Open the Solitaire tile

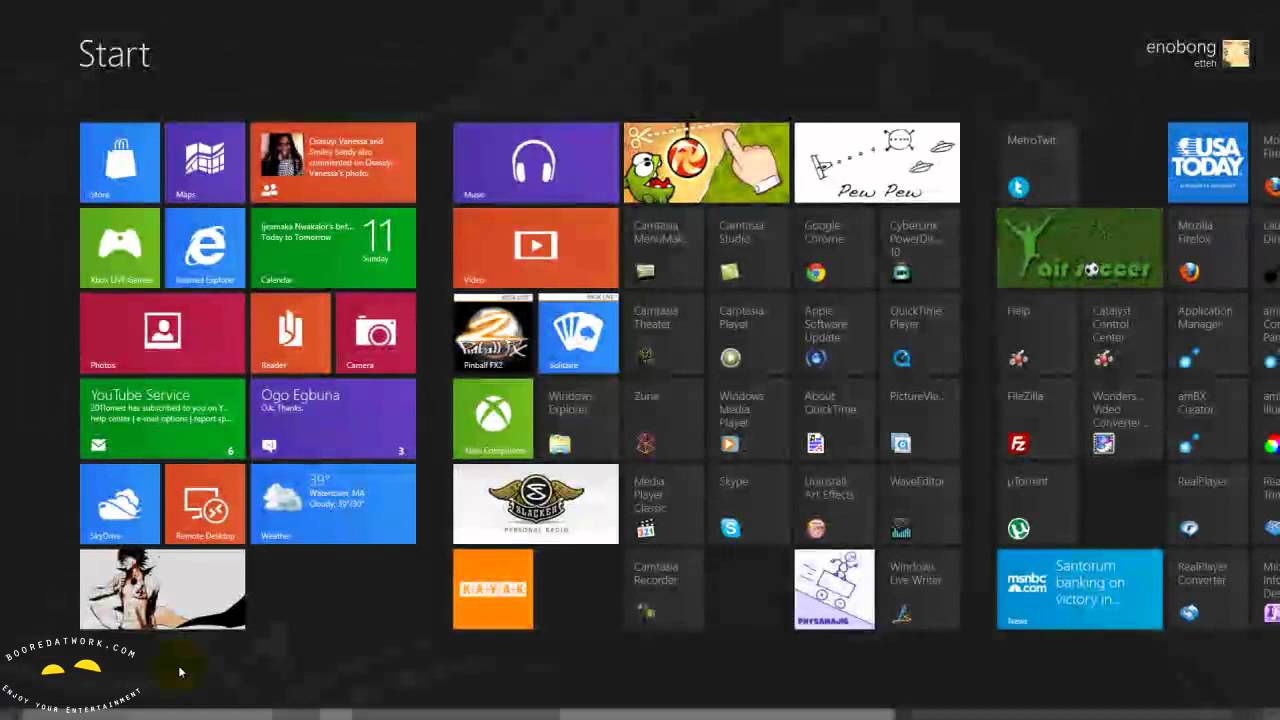pos(579,333)
